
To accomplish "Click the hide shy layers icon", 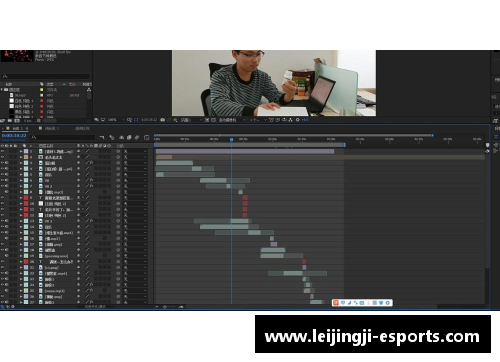I will tap(121, 138).
